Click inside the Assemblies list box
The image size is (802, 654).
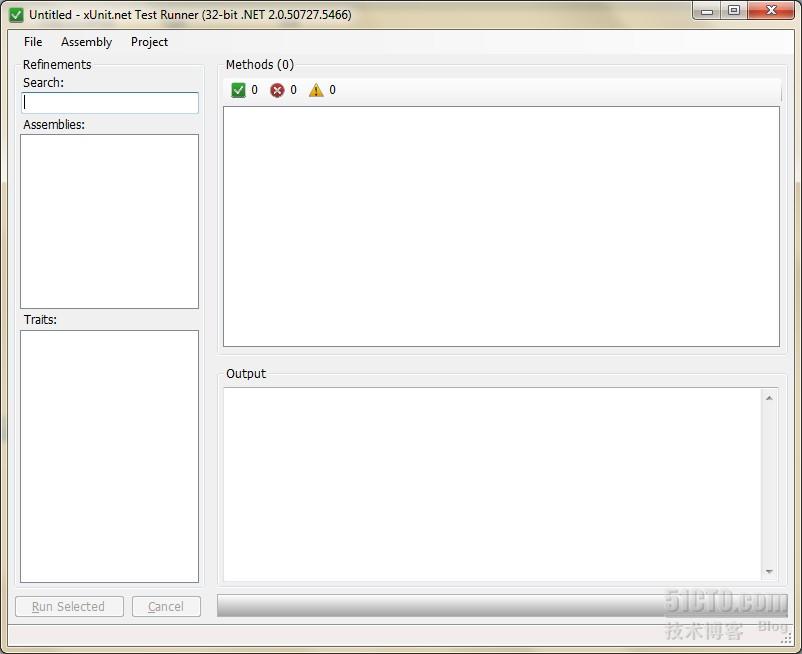click(109, 221)
